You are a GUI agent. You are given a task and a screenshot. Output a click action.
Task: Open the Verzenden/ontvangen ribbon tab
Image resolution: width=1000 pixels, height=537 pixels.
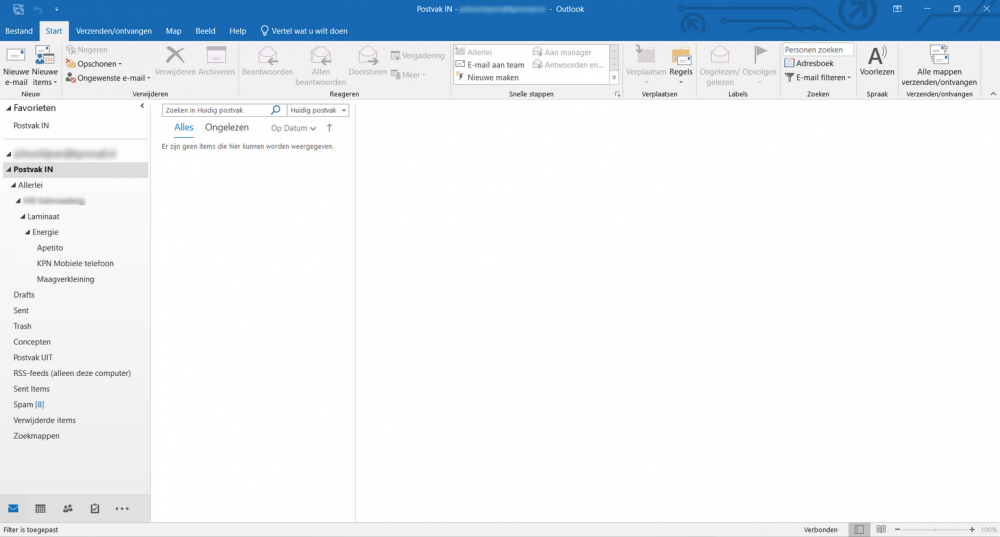[112, 31]
